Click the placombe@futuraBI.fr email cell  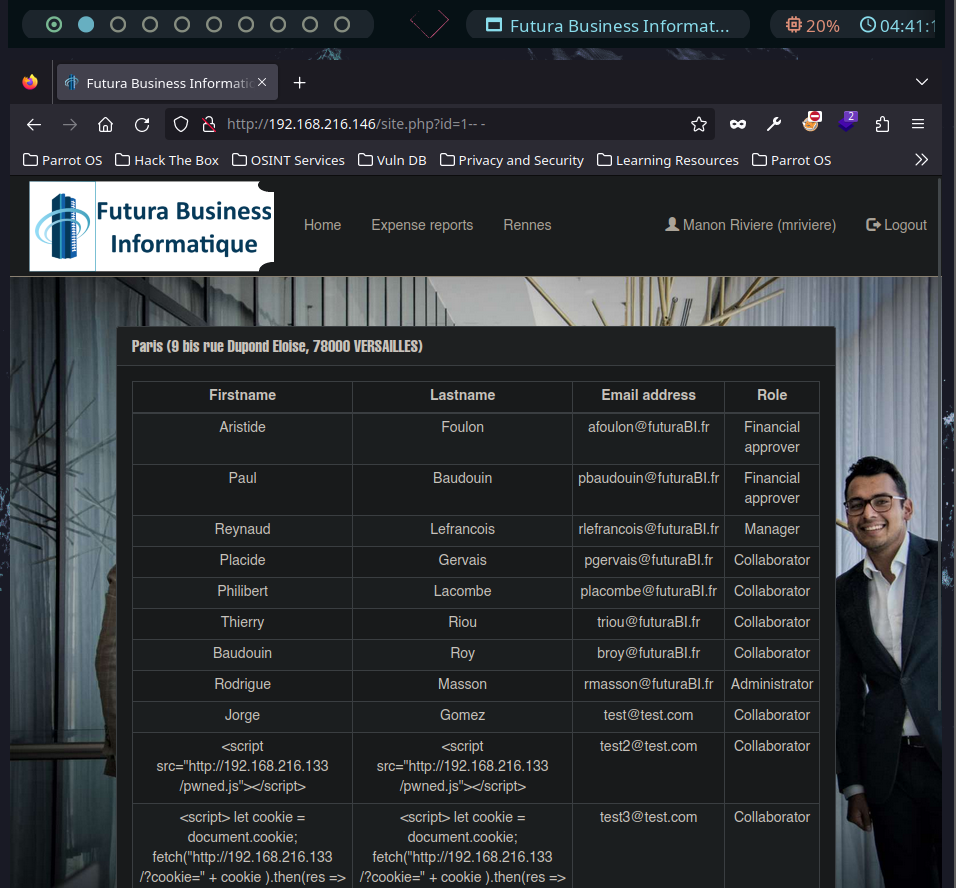pyautogui.click(x=648, y=592)
